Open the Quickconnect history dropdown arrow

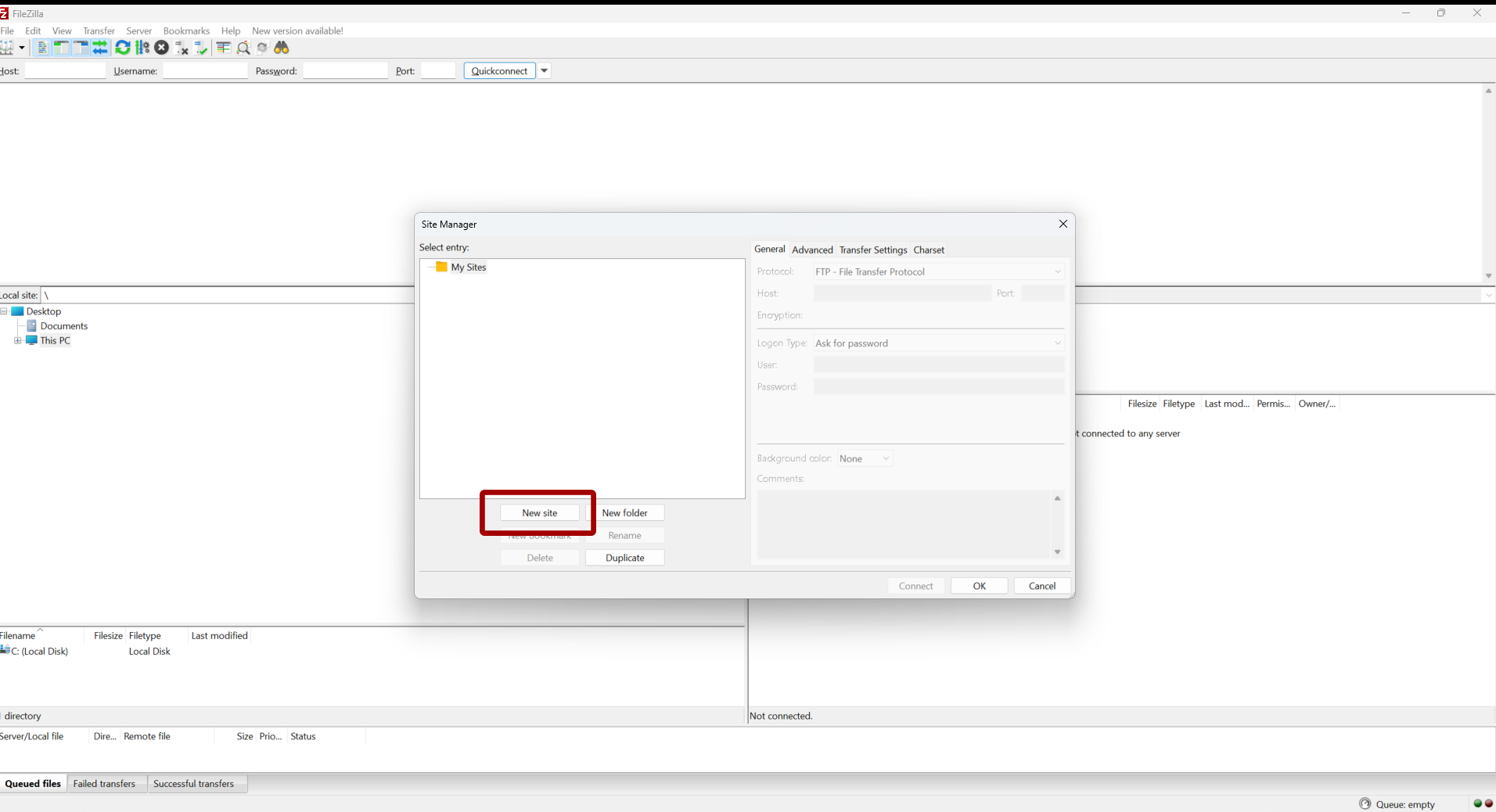pyautogui.click(x=545, y=70)
